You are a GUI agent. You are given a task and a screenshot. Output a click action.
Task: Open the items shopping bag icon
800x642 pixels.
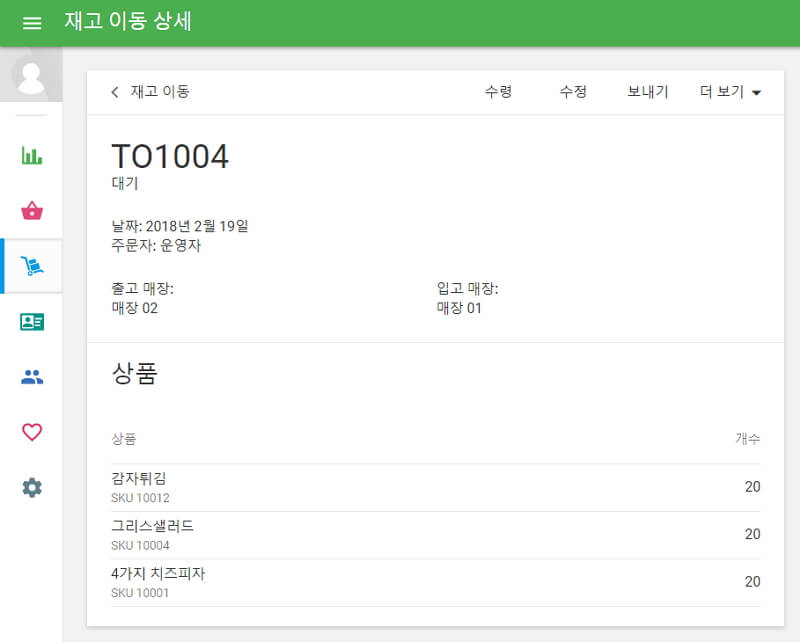tap(31, 210)
